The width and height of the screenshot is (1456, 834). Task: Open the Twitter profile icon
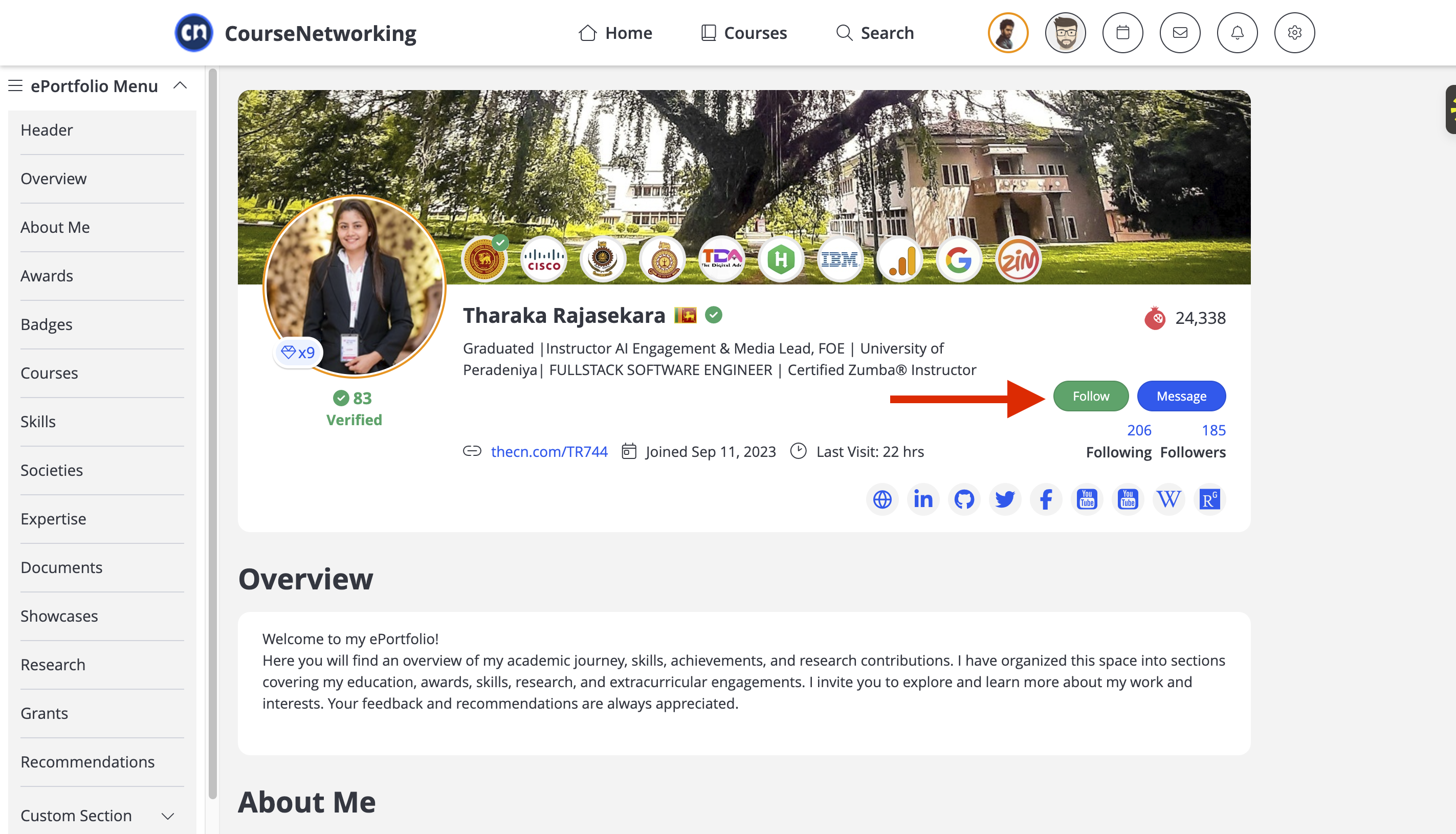1005,499
